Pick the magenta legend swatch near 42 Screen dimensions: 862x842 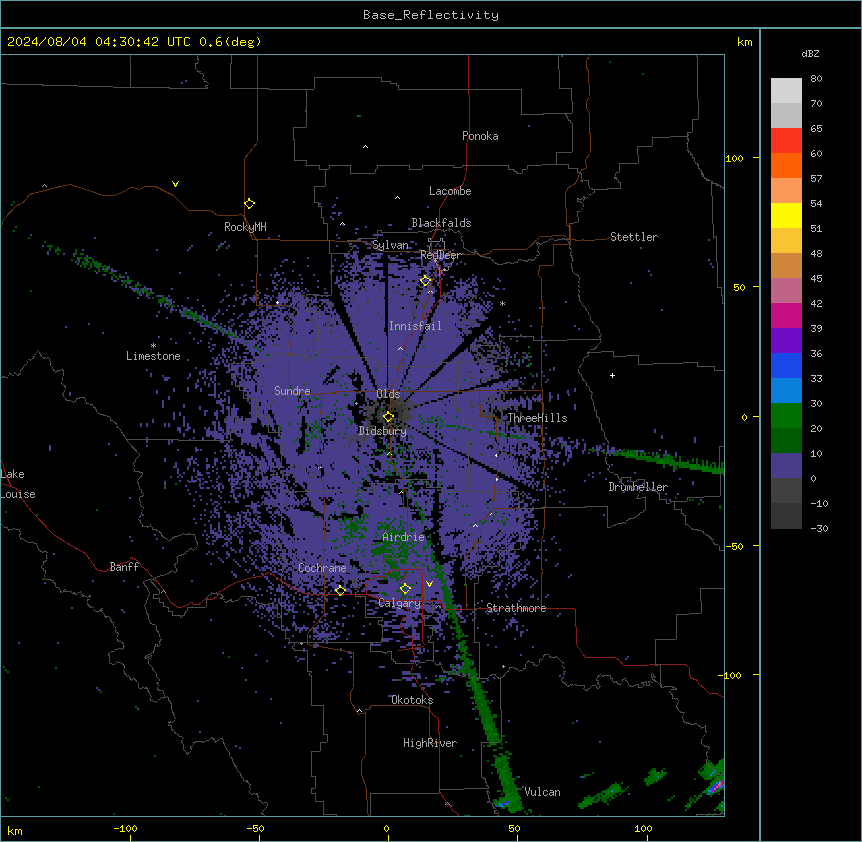click(x=786, y=315)
